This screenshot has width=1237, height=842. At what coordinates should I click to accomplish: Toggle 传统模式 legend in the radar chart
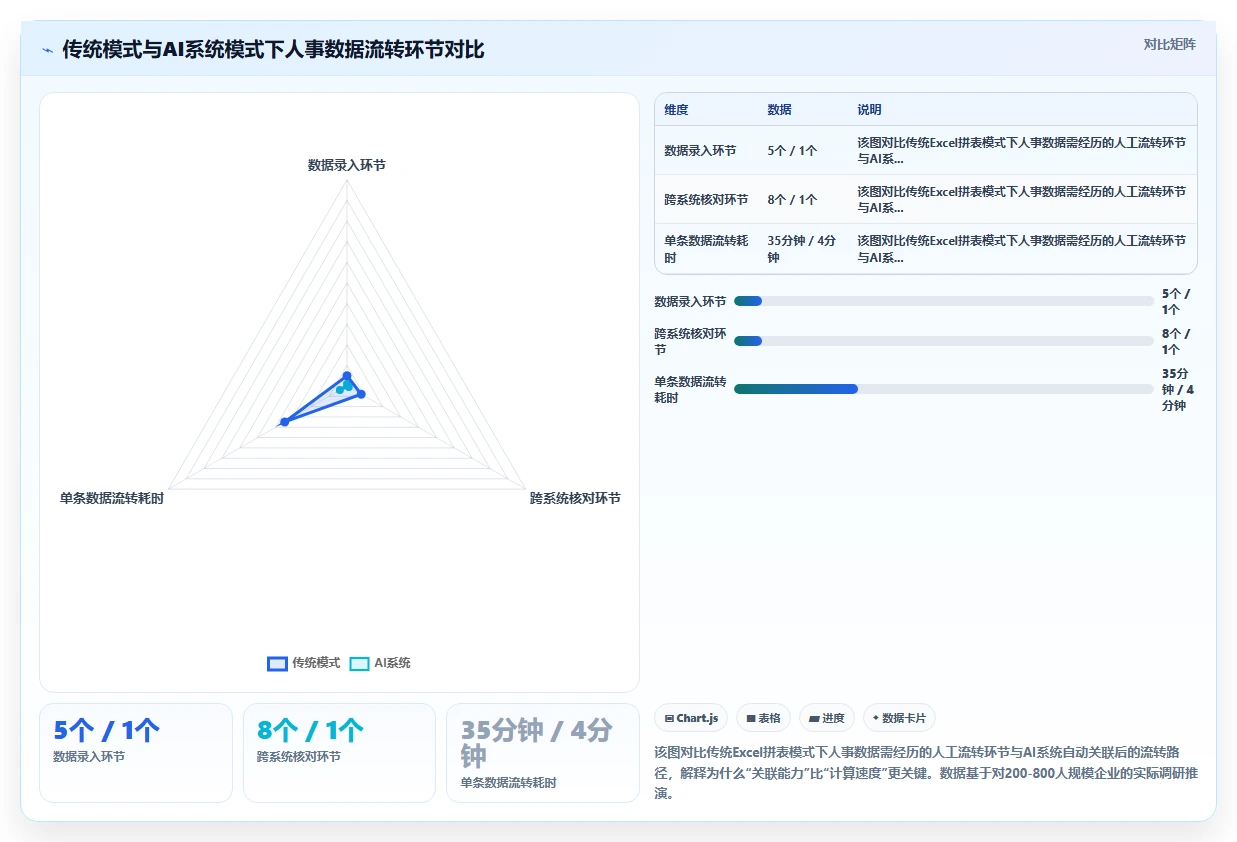coord(304,663)
